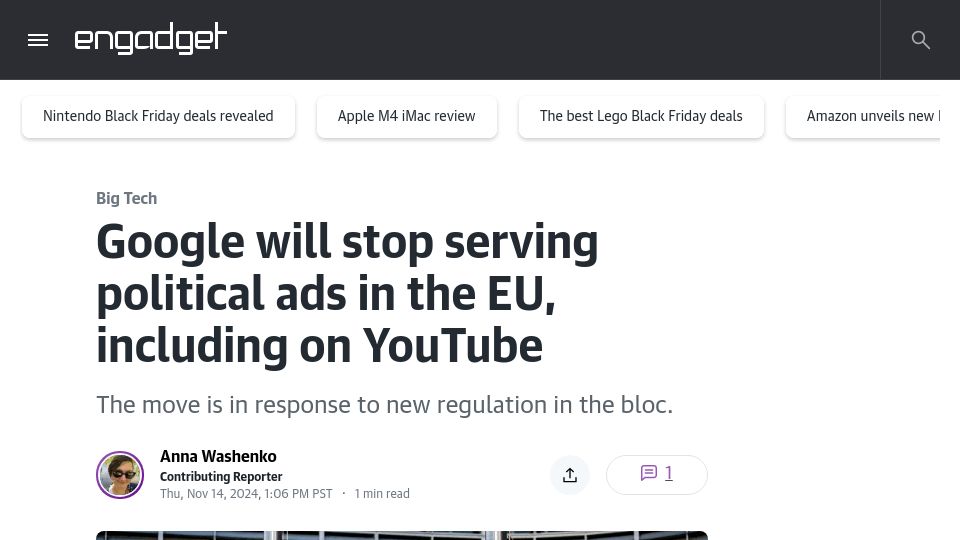960x540 pixels.
Task: Click the subheading about new regulation
Action: [384, 405]
